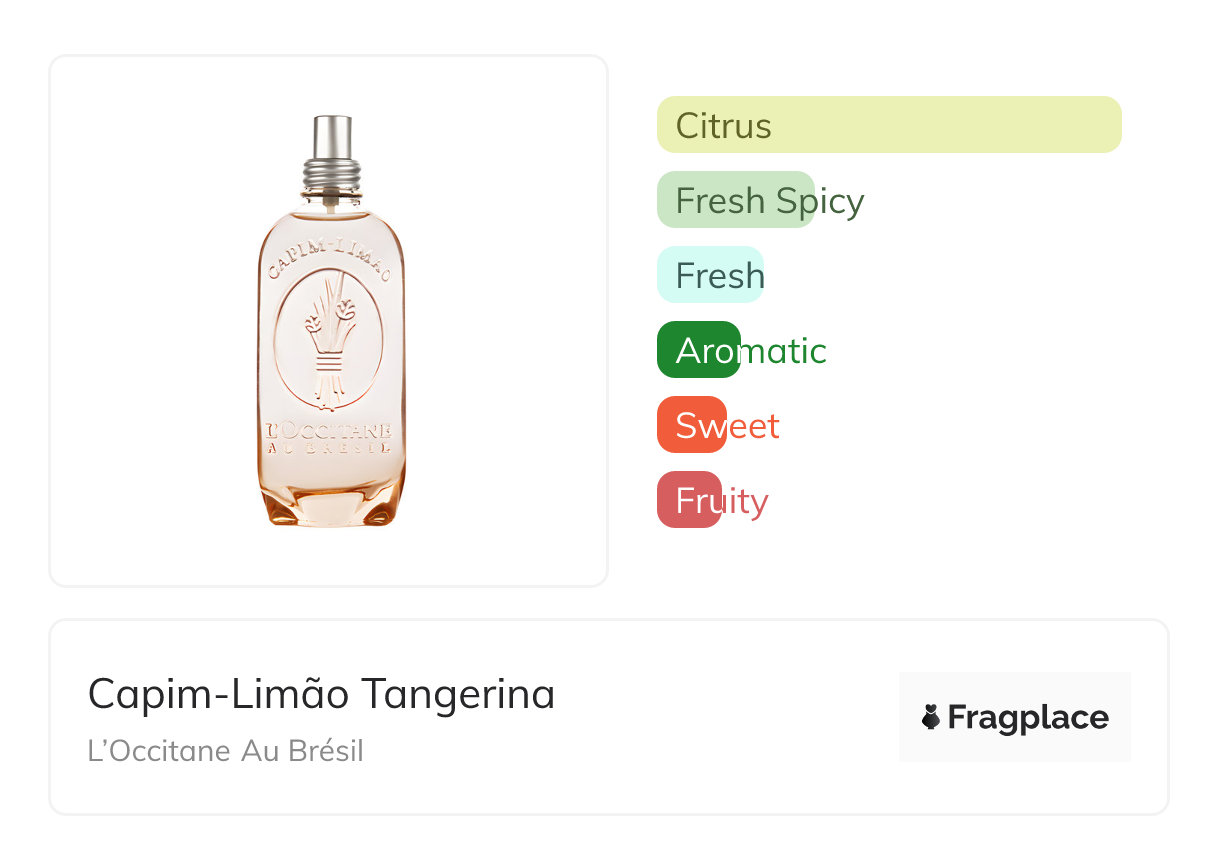The image size is (1218, 864).
Task: Click the perfume bottle's silver spray cap
Action: coord(332,135)
